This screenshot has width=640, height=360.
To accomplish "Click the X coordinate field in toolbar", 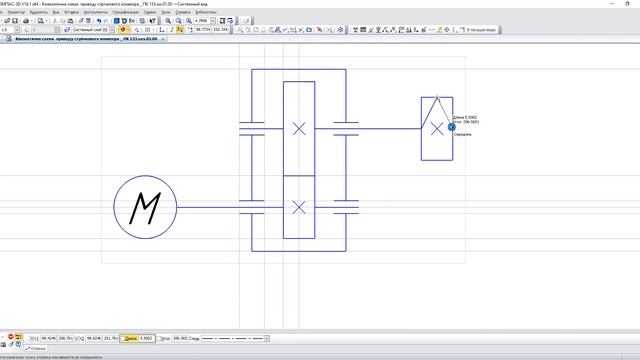I will pyautogui.click(x=203, y=30).
